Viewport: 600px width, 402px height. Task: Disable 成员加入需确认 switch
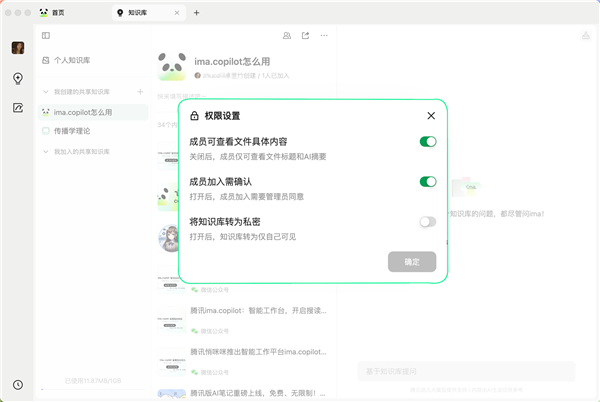click(x=428, y=182)
